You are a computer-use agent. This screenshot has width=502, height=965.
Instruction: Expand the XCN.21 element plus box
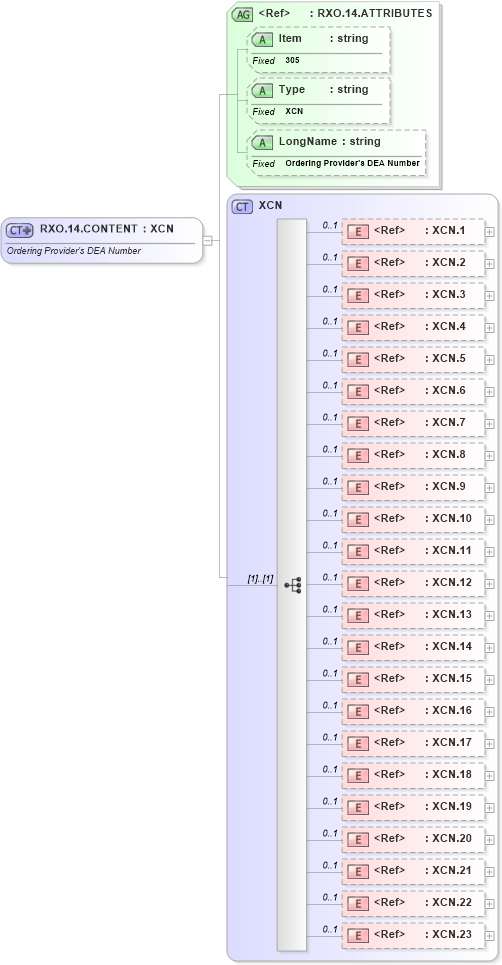point(490,872)
